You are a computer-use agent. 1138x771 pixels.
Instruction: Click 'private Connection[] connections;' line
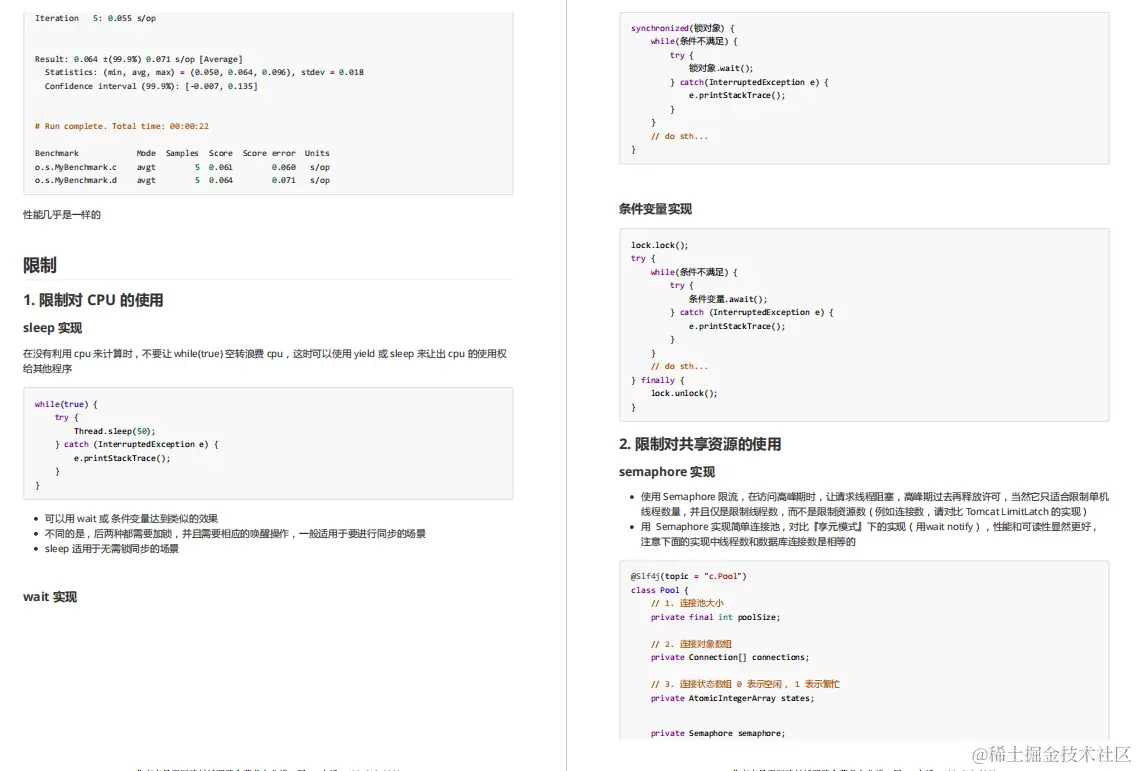(730, 657)
